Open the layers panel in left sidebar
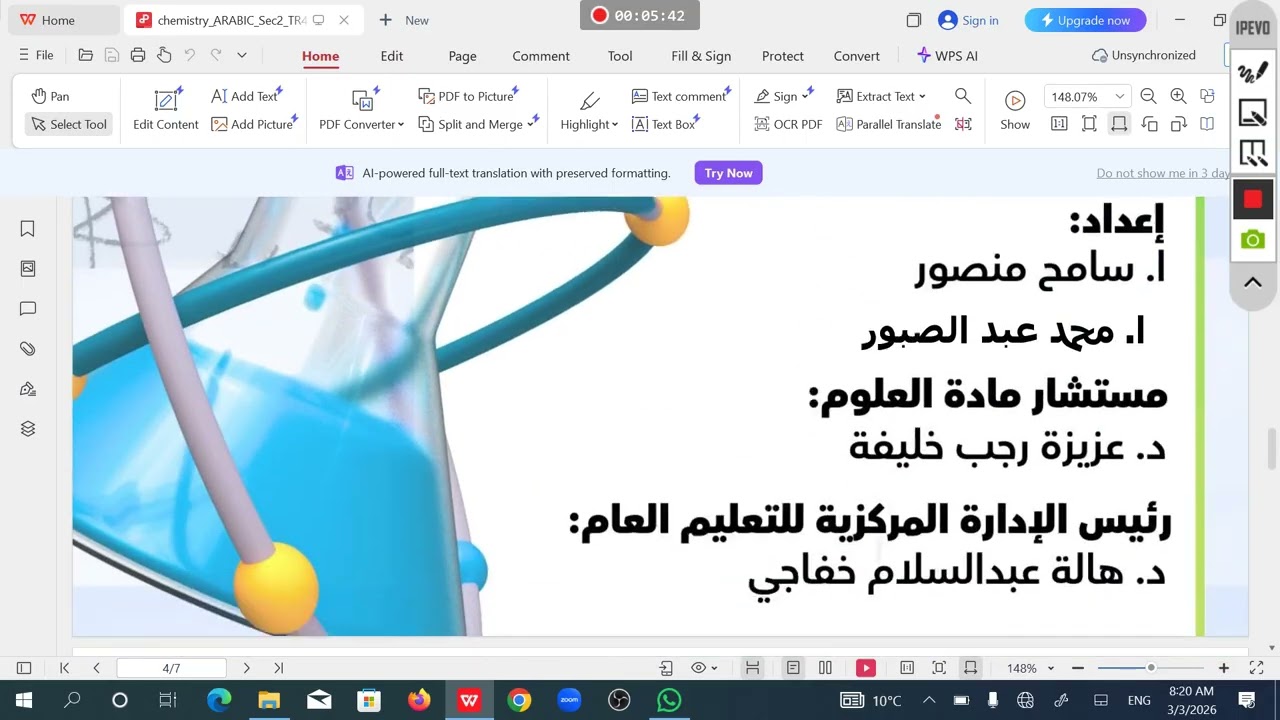The width and height of the screenshot is (1280, 720). point(28,429)
